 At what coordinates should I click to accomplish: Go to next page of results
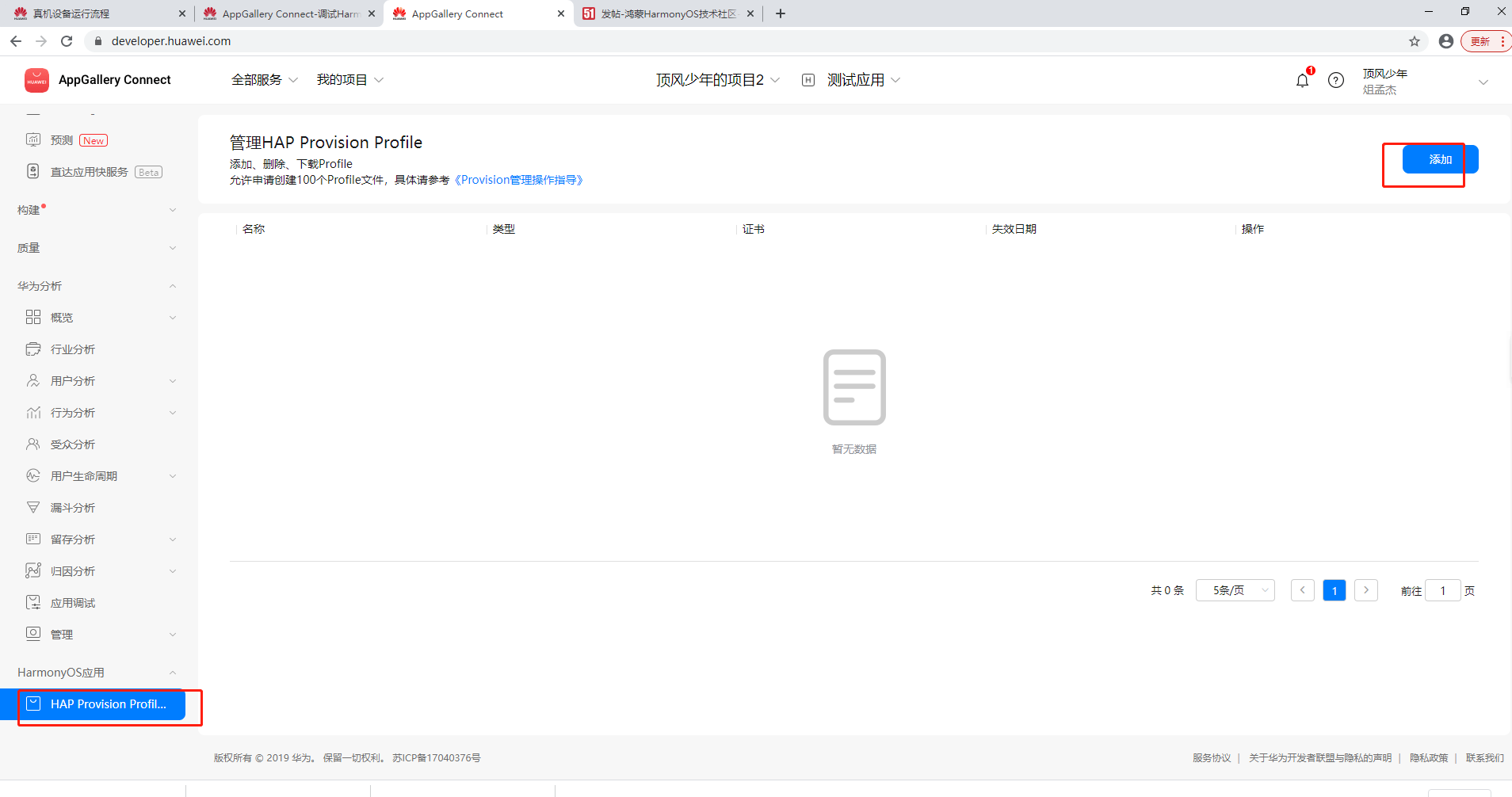pyautogui.click(x=1366, y=590)
